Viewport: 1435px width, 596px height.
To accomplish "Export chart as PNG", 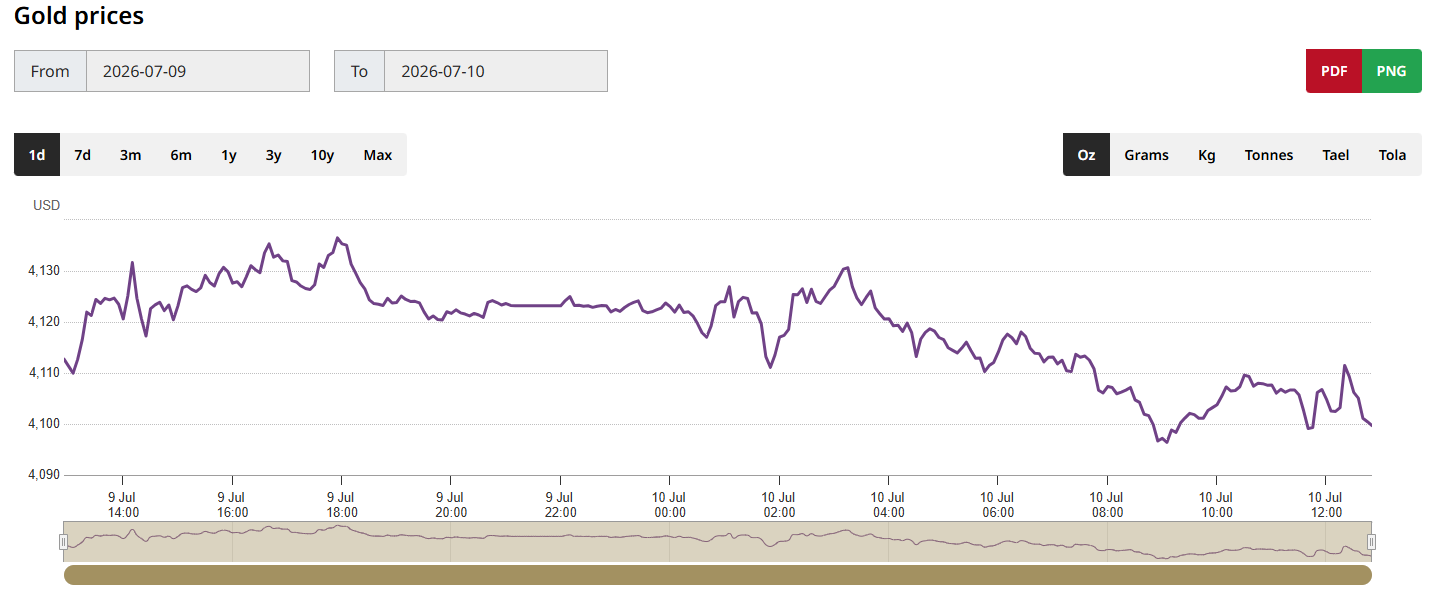I will point(1392,71).
